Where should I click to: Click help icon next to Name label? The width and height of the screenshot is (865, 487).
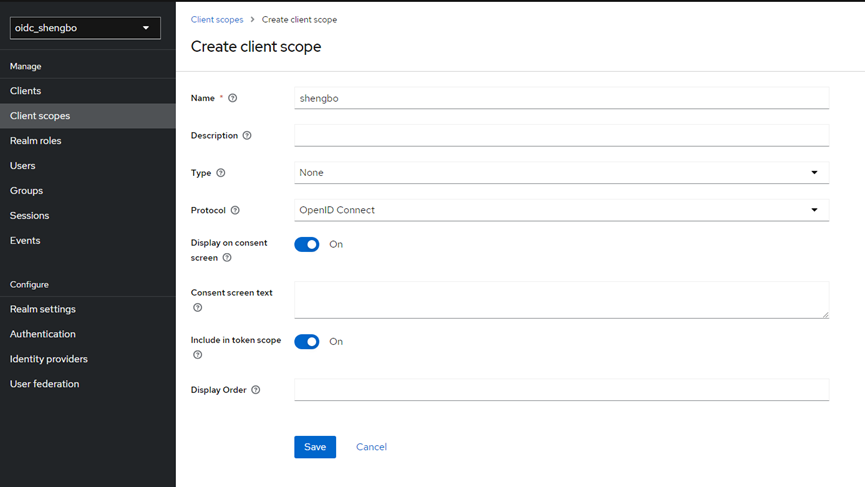click(233, 98)
